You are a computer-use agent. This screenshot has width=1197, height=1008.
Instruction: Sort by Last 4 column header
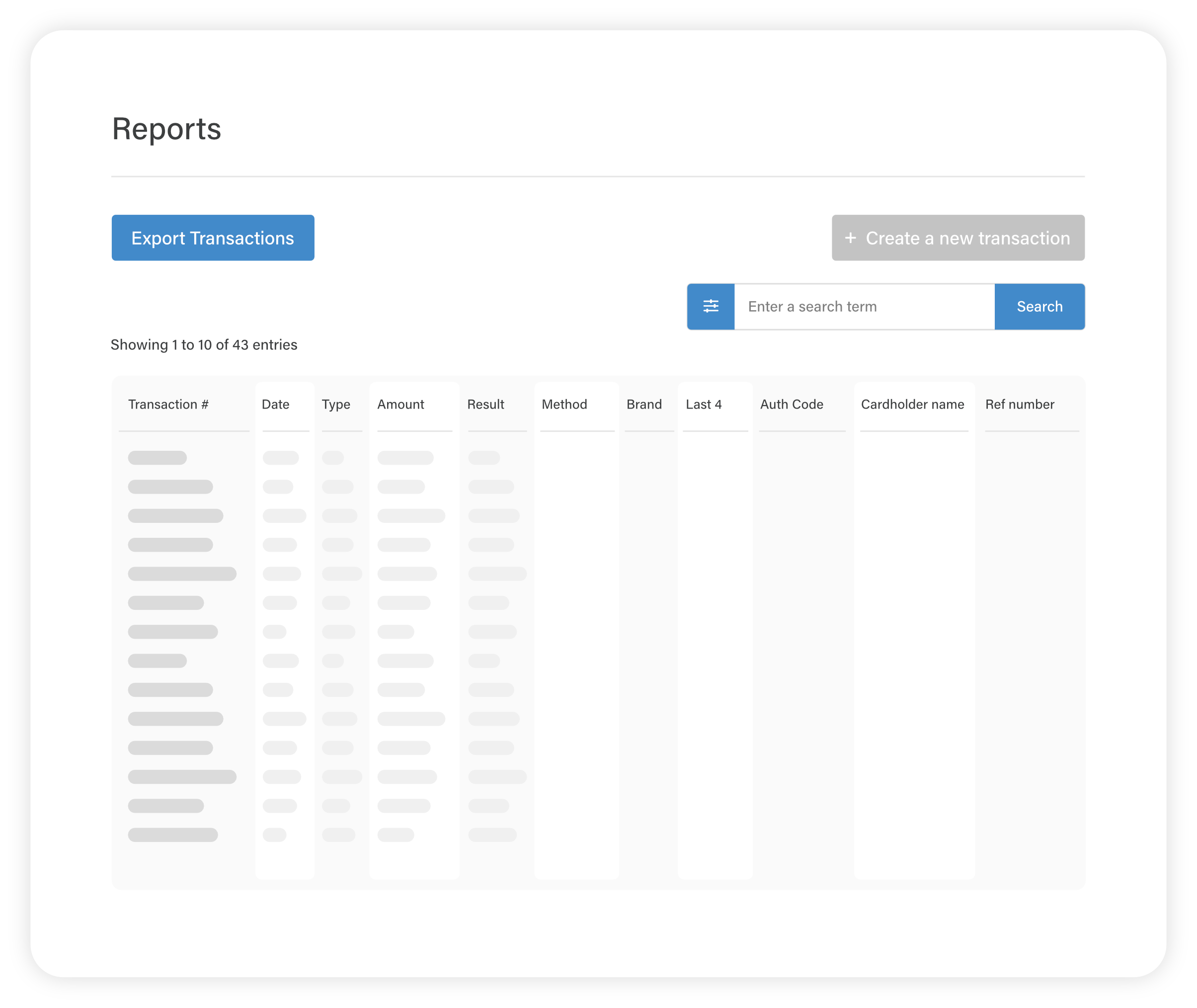point(704,404)
